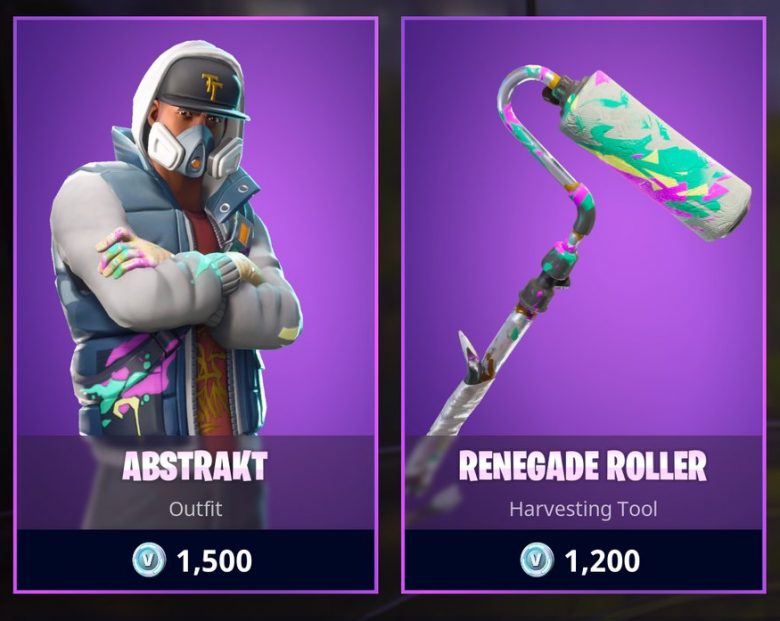Click the 1,200 price bar

(583, 560)
